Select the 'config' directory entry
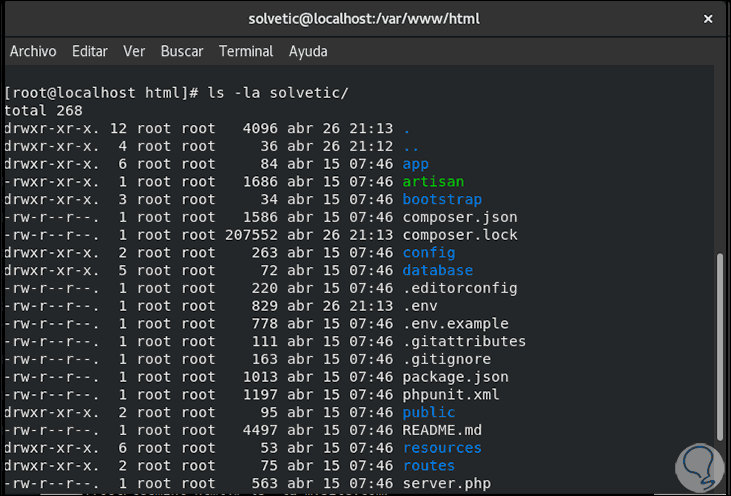Image resolution: width=731 pixels, height=496 pixels. click(x=428, y=253)
